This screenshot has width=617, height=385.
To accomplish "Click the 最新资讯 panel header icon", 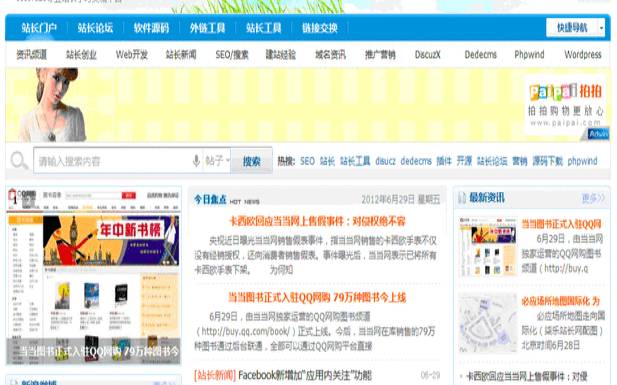I will [x=462, y=198].
